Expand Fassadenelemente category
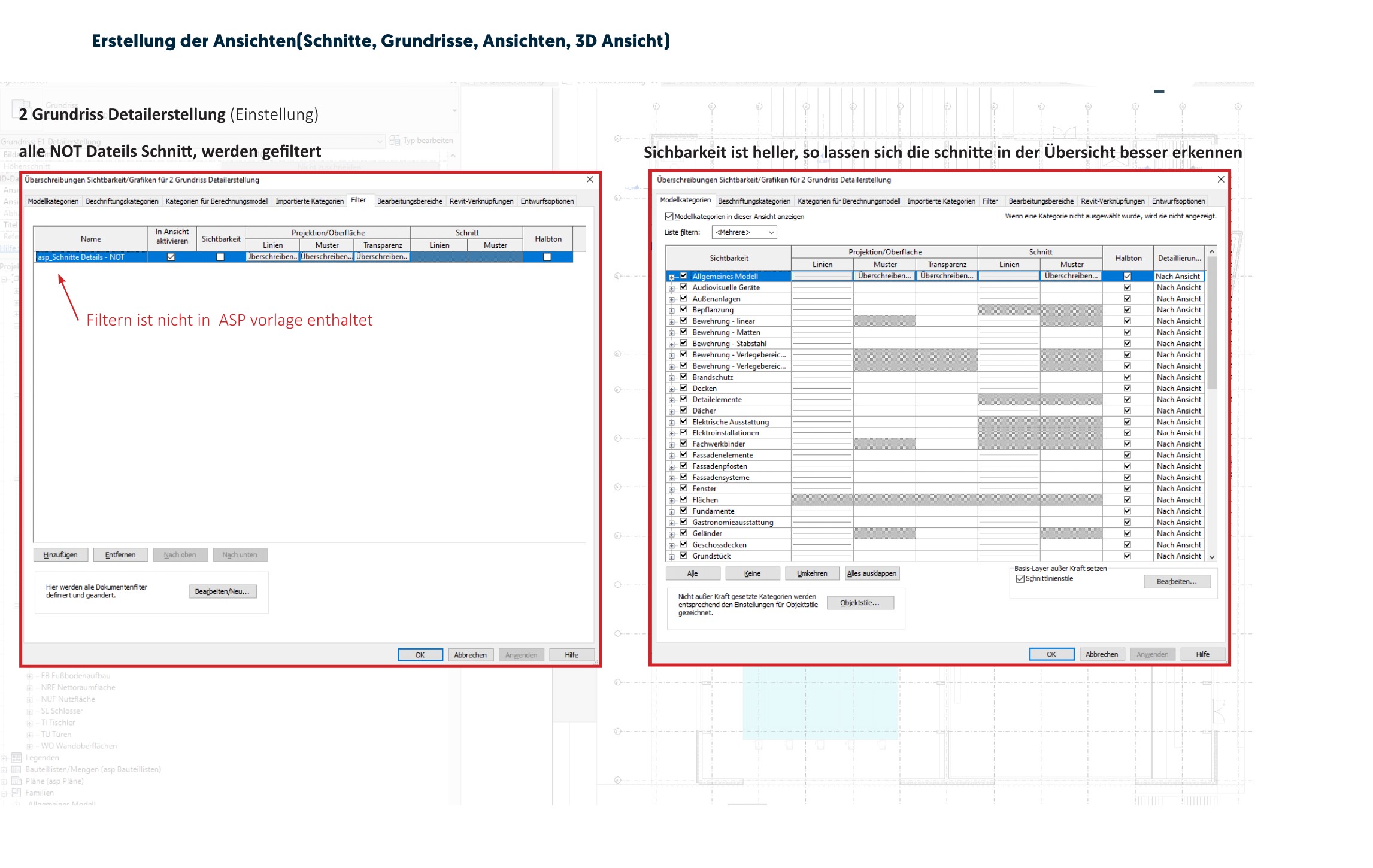1373x868 pixels. click(x=672, y=456)
